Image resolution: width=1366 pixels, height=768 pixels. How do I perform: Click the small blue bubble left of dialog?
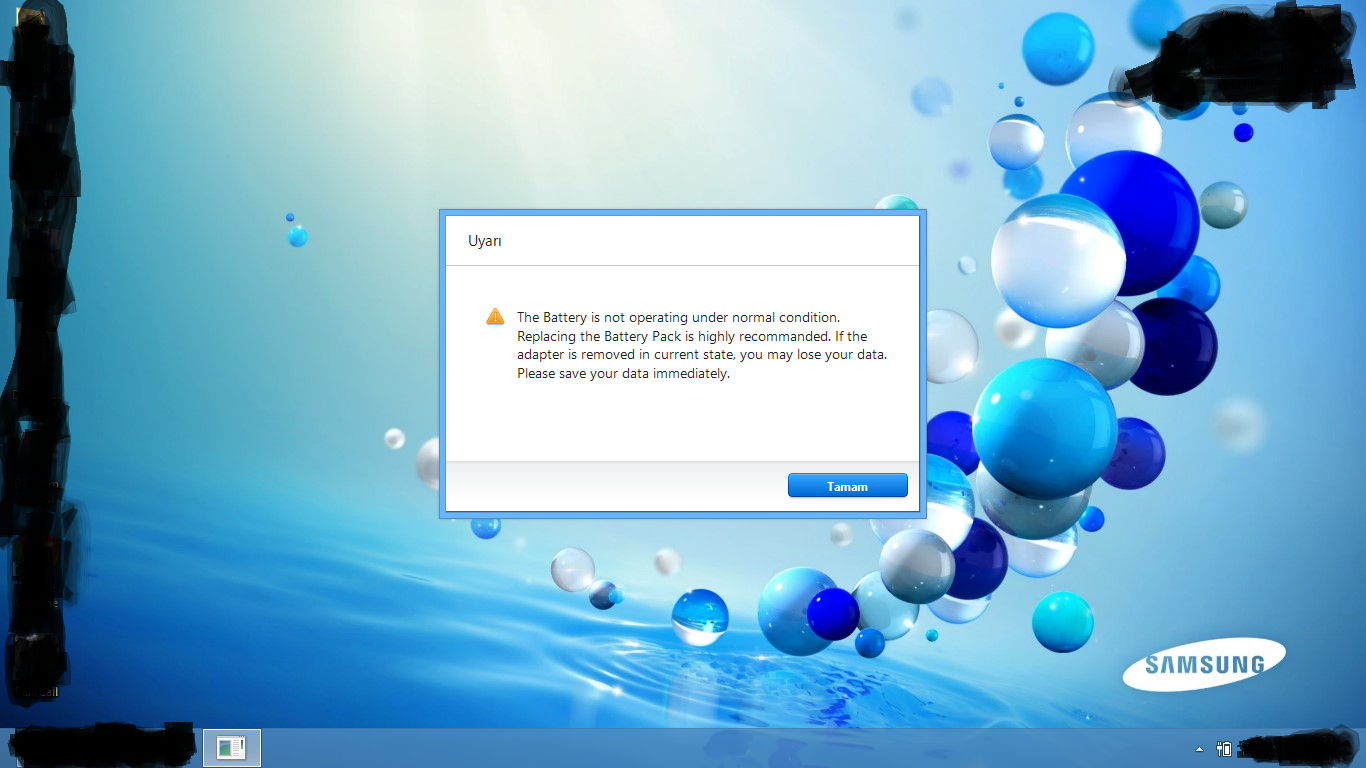pos(297,236)
